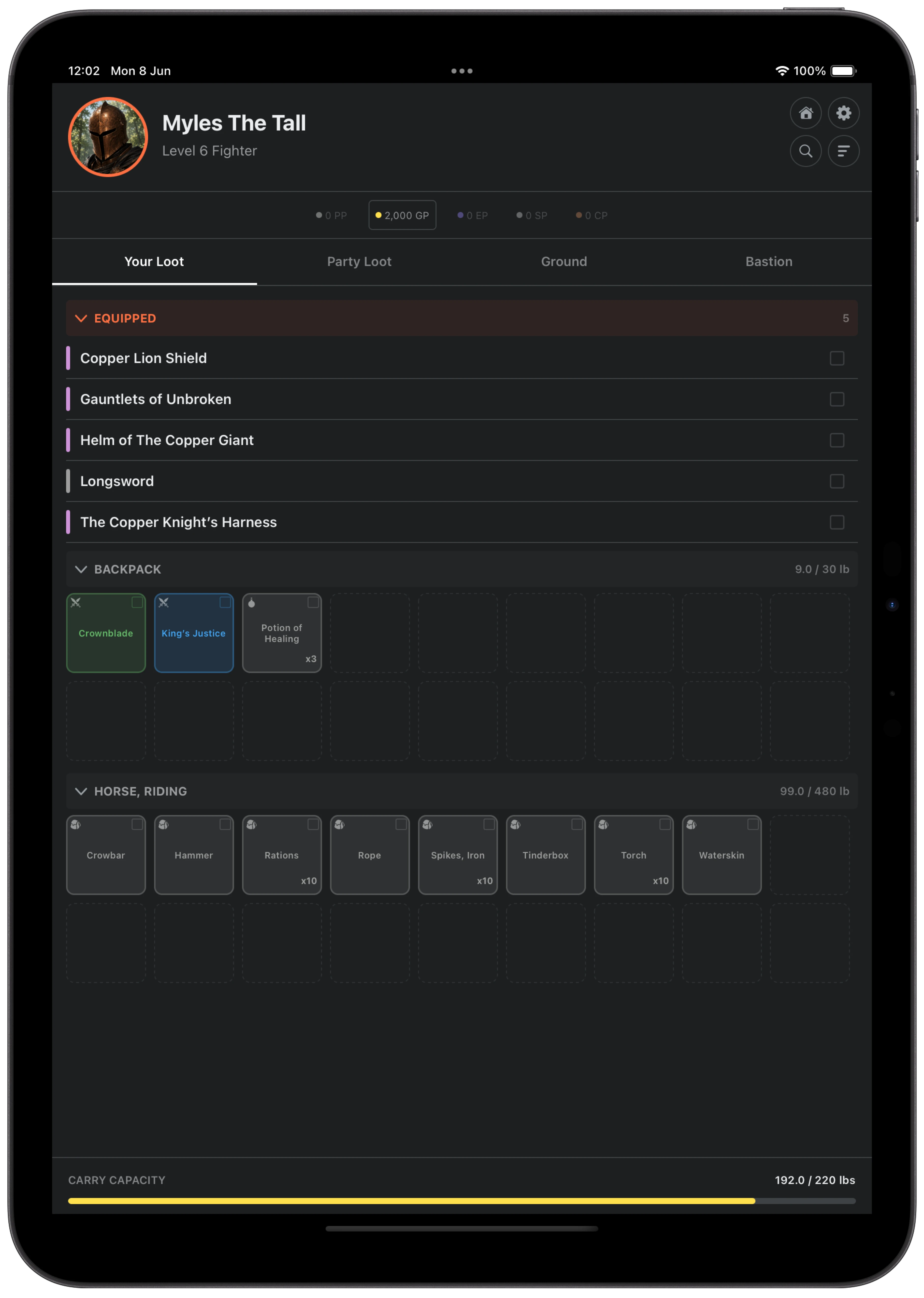Collapse the Horse, Riding section chevron
This screenshot has height=1298, width=924.
(81, 792)
